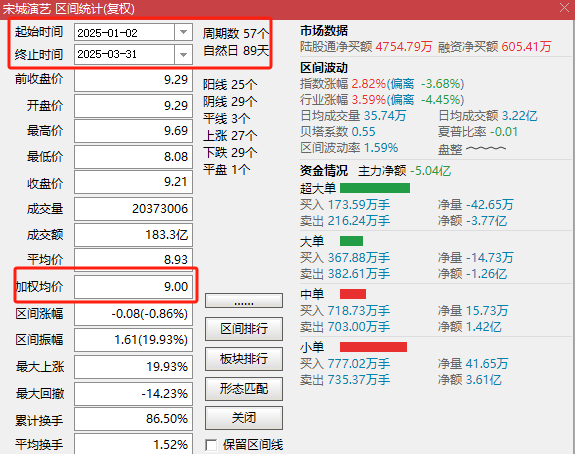Image resolution: width=575 pixels, height=454 pixels.
Task: Open the 终止时间 date dropdown arrow
Action: point(183,55)
